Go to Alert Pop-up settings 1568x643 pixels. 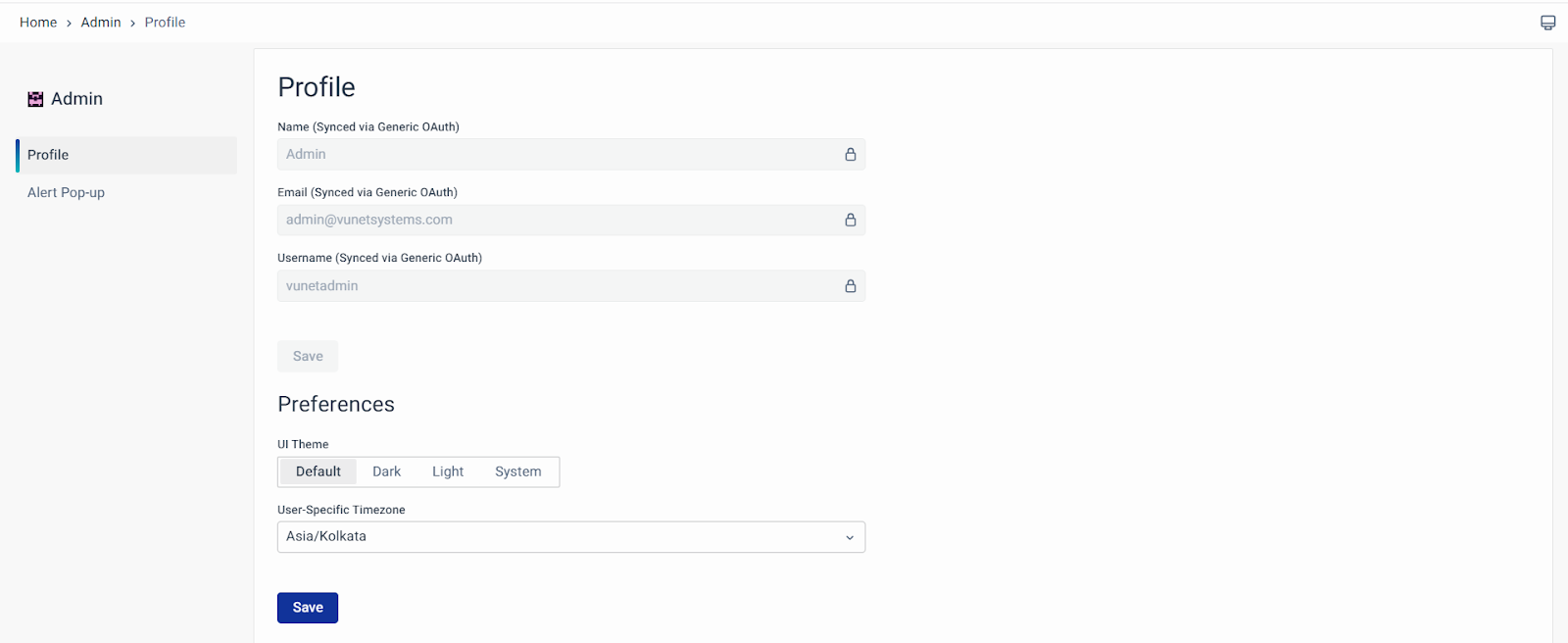tap(66, 192)
